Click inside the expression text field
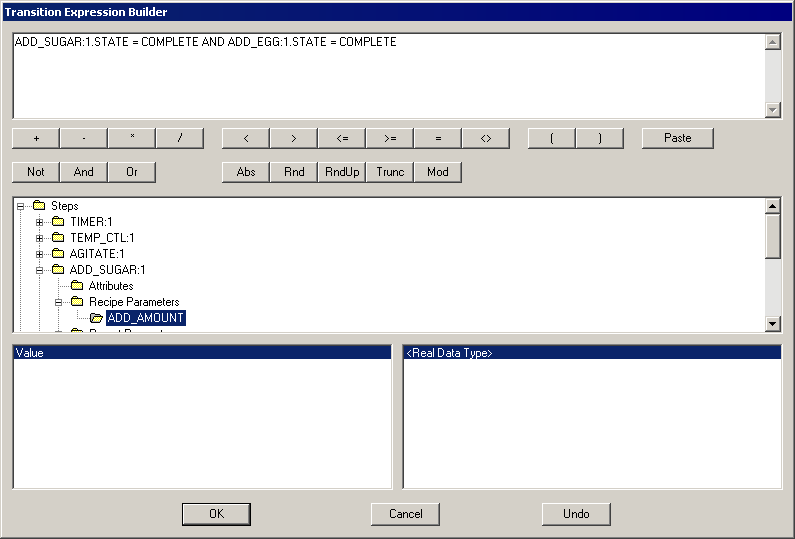The height and width of the screenshot is (539, 795). (x=388, y=80)
